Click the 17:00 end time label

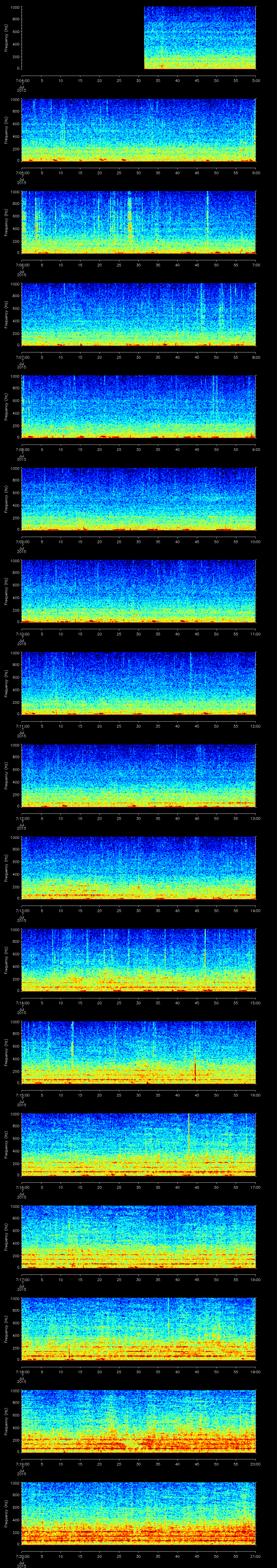[256, 1187]
